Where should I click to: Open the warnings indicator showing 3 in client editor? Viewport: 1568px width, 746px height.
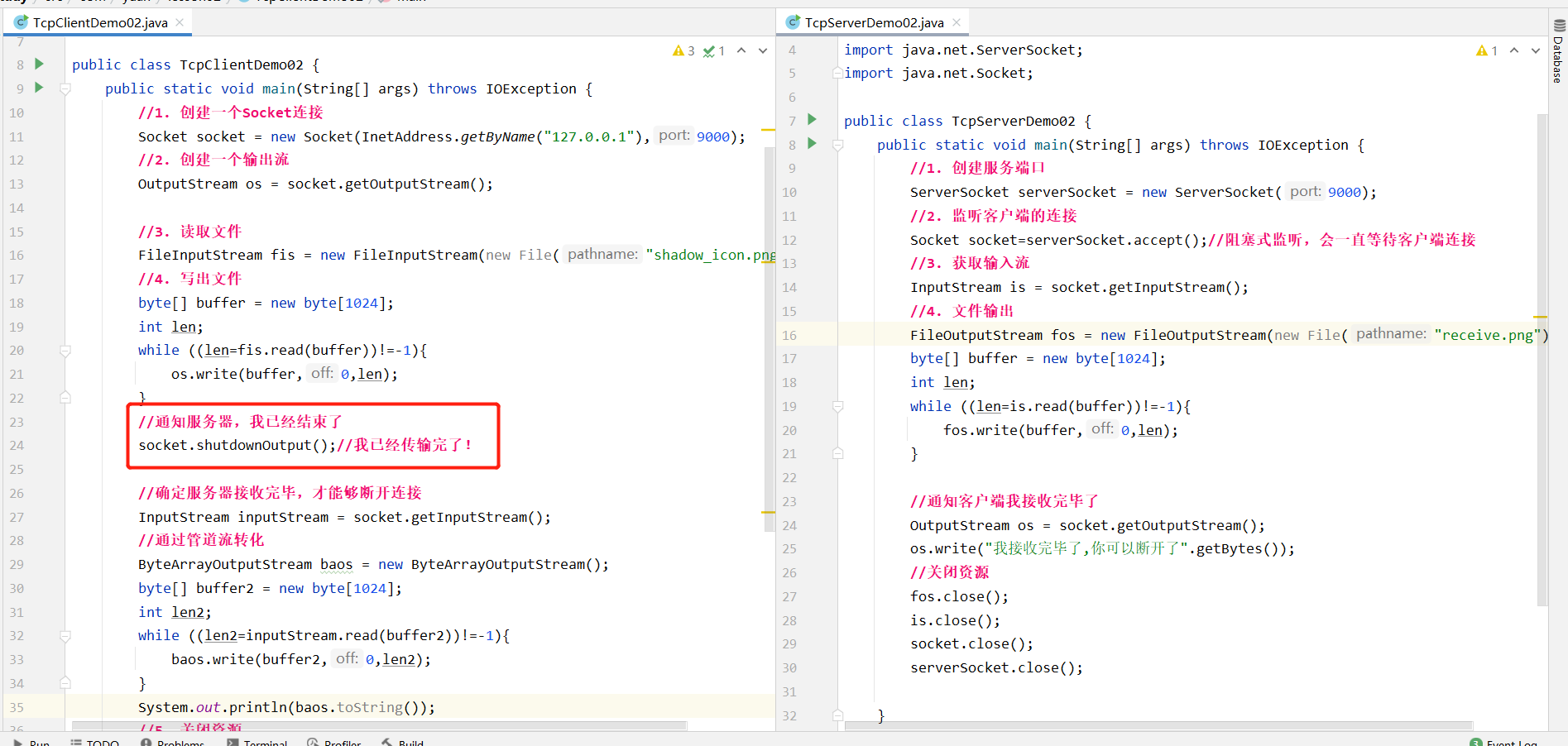[x=683, y=50]
